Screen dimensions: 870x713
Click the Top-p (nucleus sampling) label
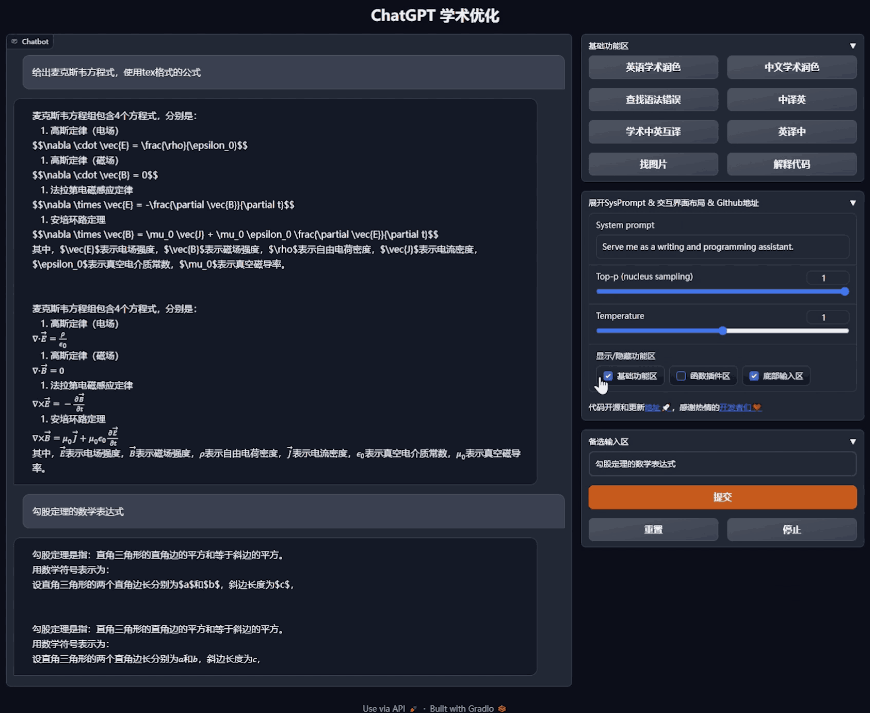644,276
